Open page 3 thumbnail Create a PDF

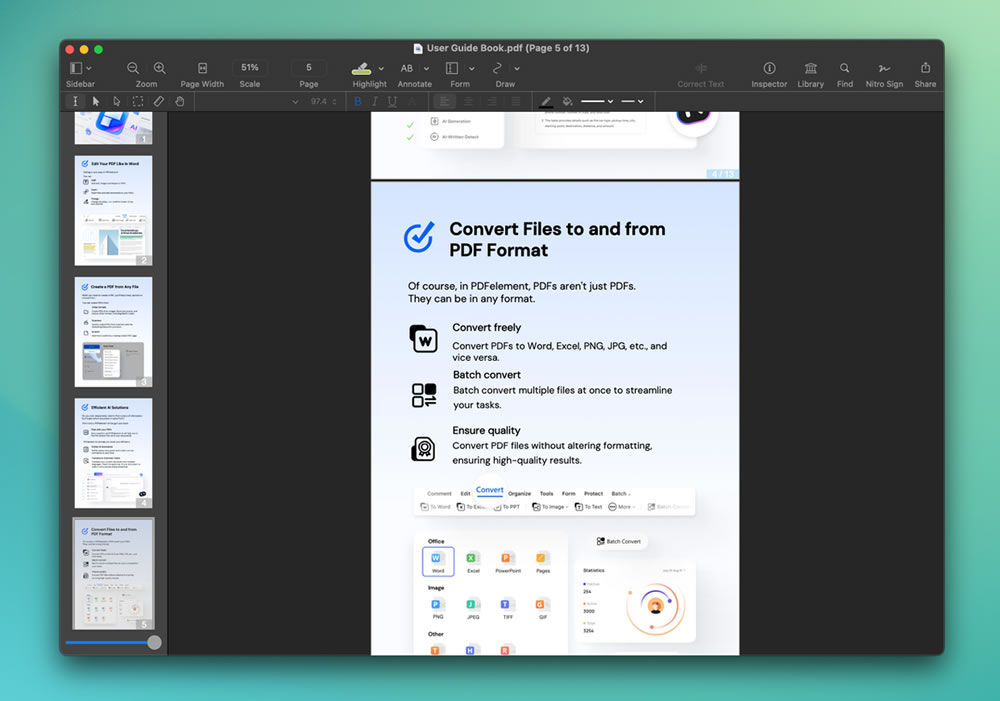coord(114,332)
